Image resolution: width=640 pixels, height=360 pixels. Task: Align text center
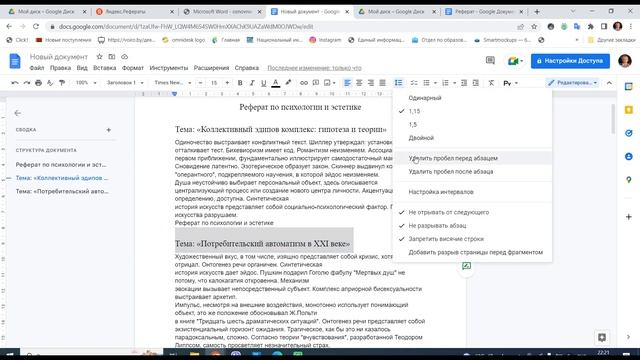[x=359, y=83]
